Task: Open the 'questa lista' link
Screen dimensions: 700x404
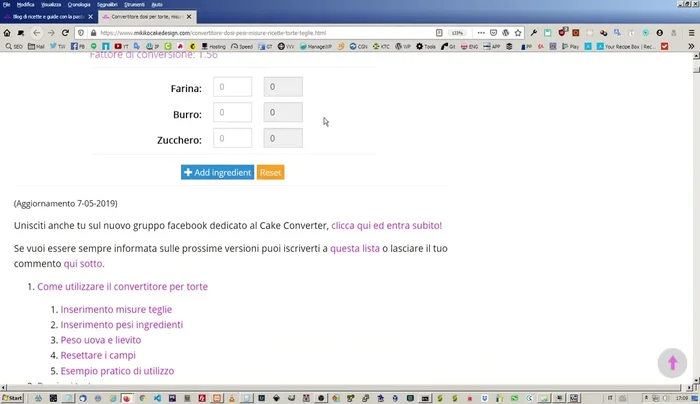Action: tap(355, 247)
